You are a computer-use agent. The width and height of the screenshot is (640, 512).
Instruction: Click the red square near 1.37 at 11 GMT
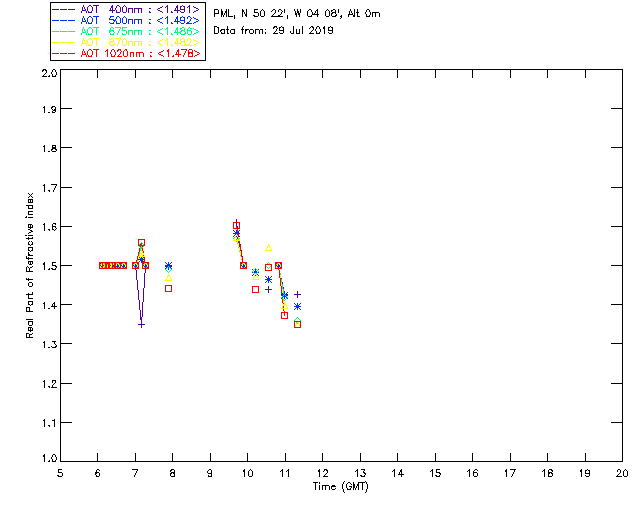[x=284, y=316]
